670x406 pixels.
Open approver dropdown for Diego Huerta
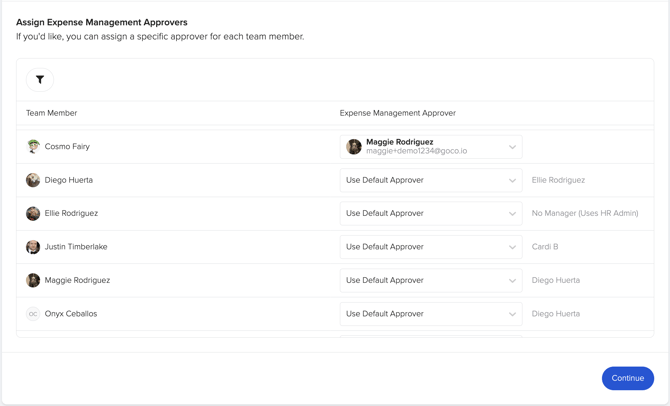[x=431, y=180]
